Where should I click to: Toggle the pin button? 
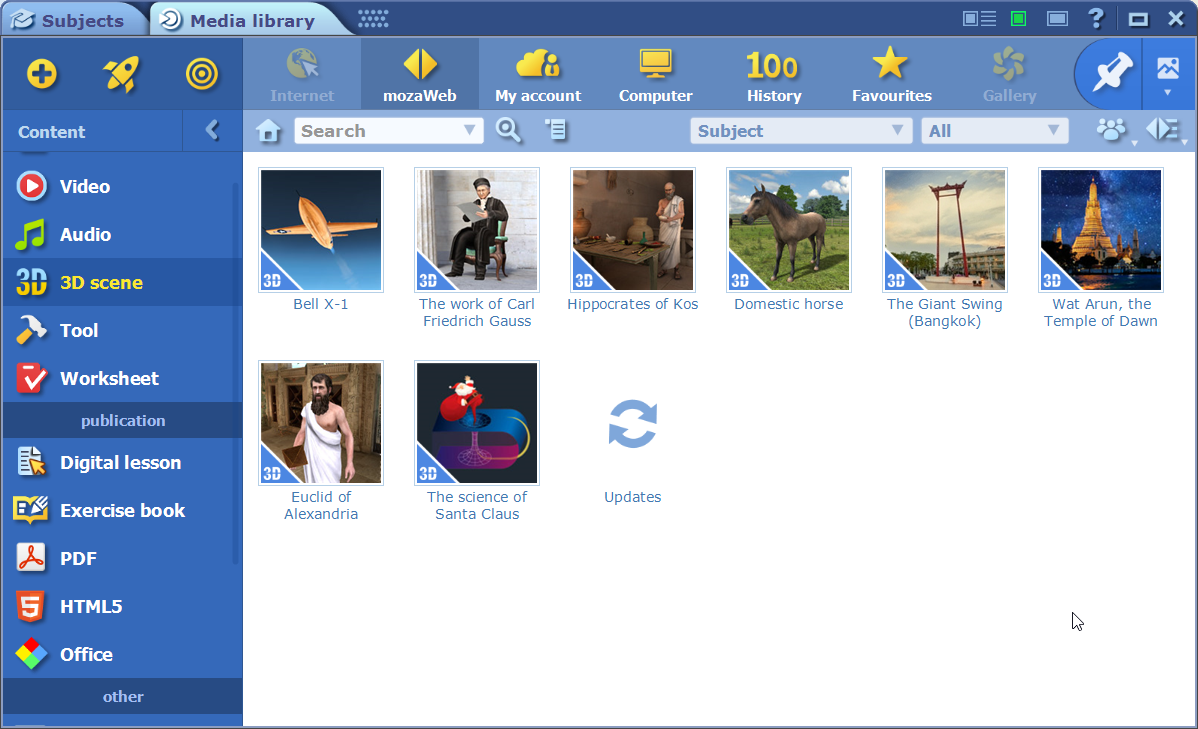tap(1109, 74)
